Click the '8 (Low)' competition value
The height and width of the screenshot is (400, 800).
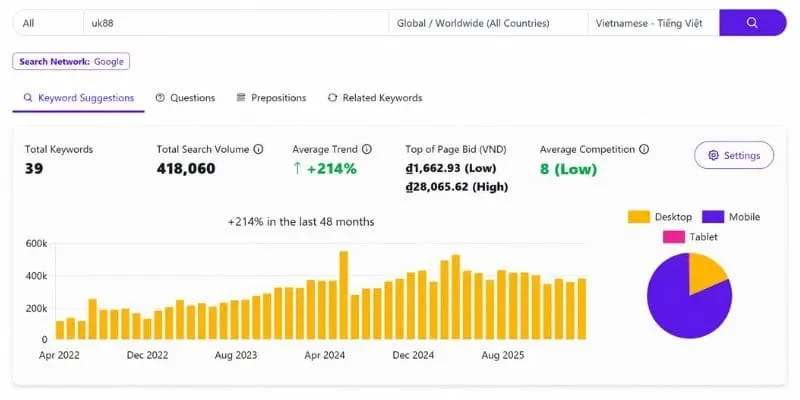[568, 169]
